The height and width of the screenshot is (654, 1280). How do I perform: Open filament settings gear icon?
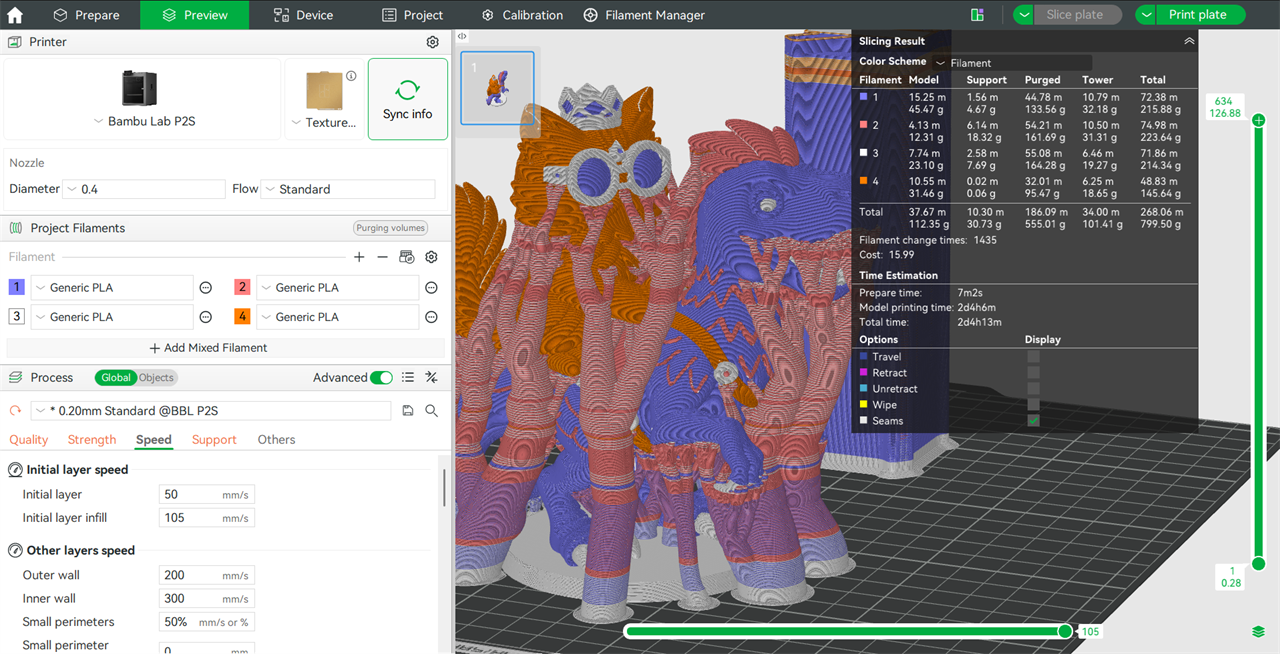431,257
